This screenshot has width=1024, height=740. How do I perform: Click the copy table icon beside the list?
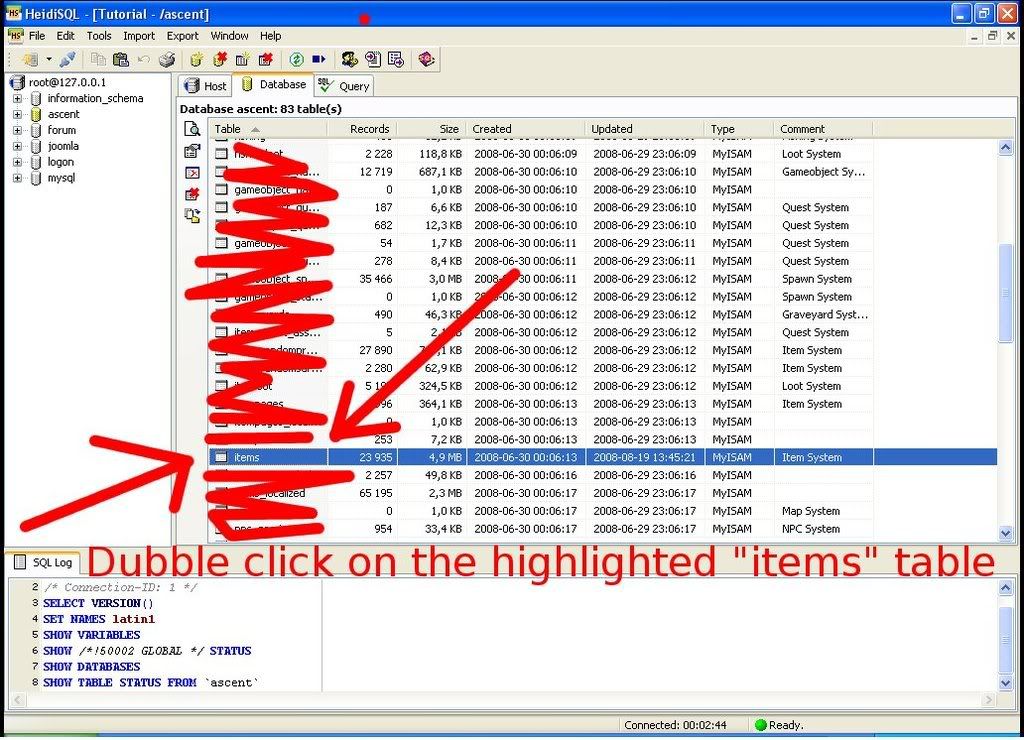pyautogui.click(x=192, y=216)
